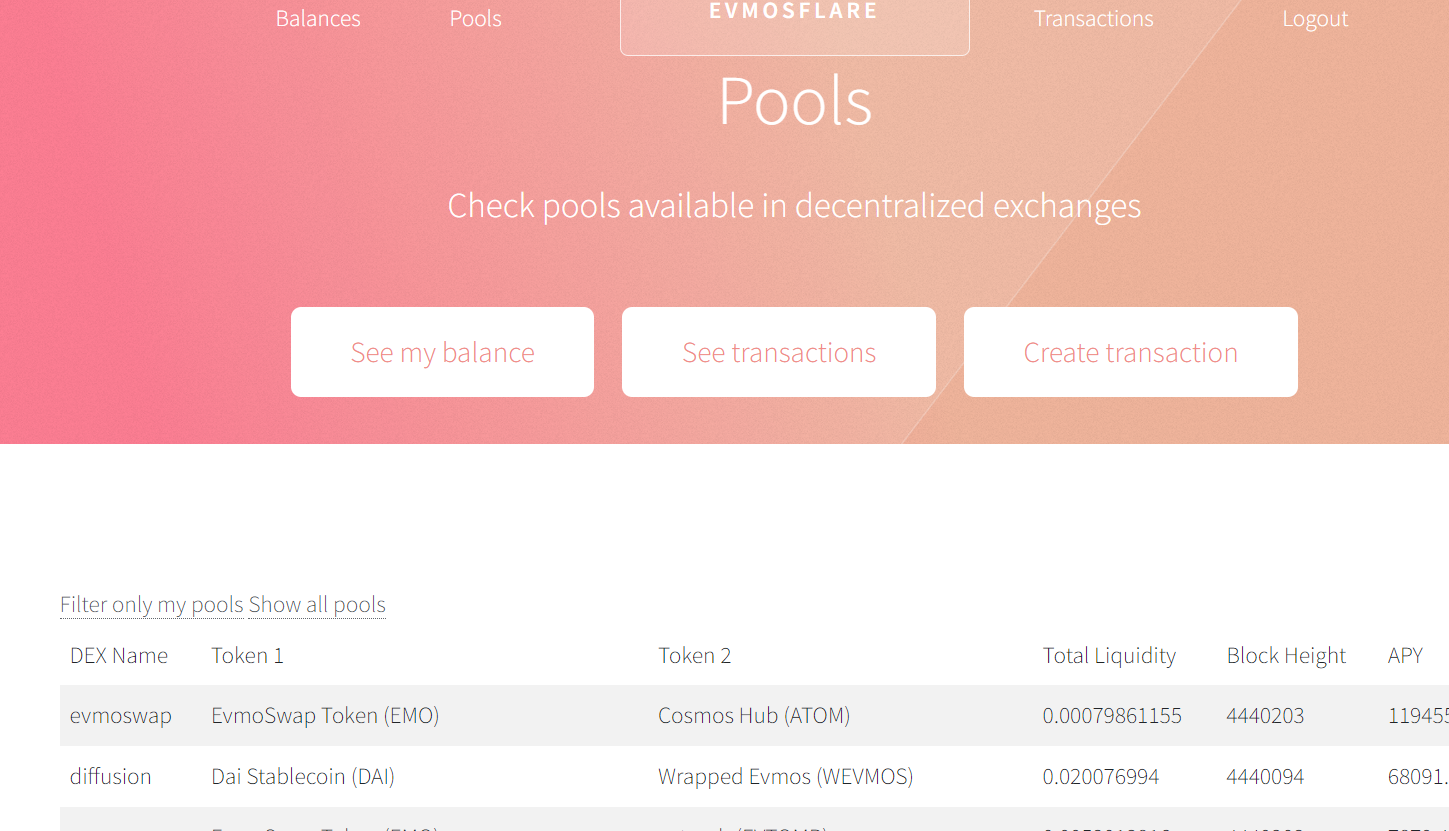
Task: Click the Token 2 column header
Action: click(x=695, y=656)
